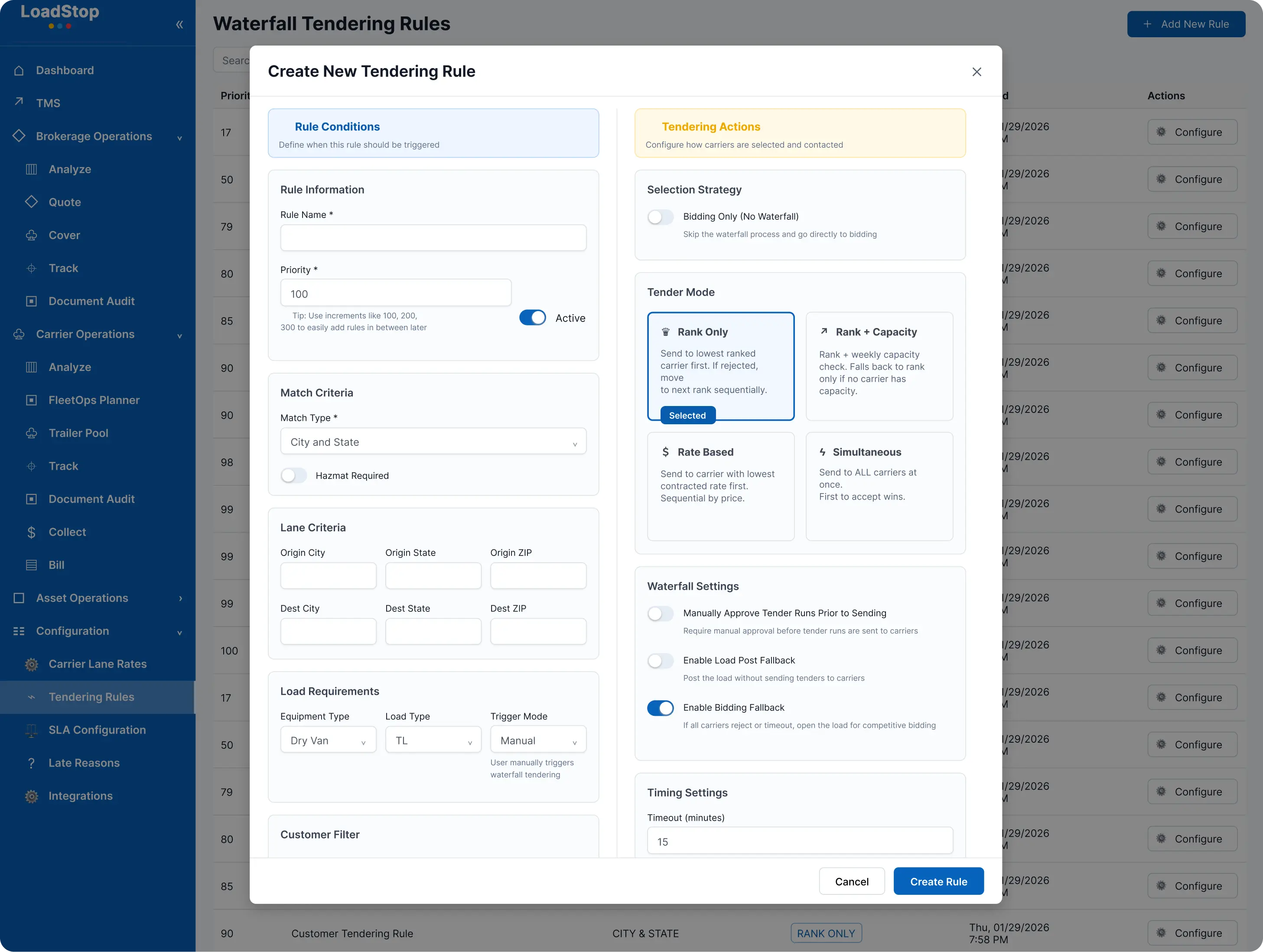The height and width of the screenshot is (952, 1263).
Task: Click the Rule Name input field
Action: (433, 237)
